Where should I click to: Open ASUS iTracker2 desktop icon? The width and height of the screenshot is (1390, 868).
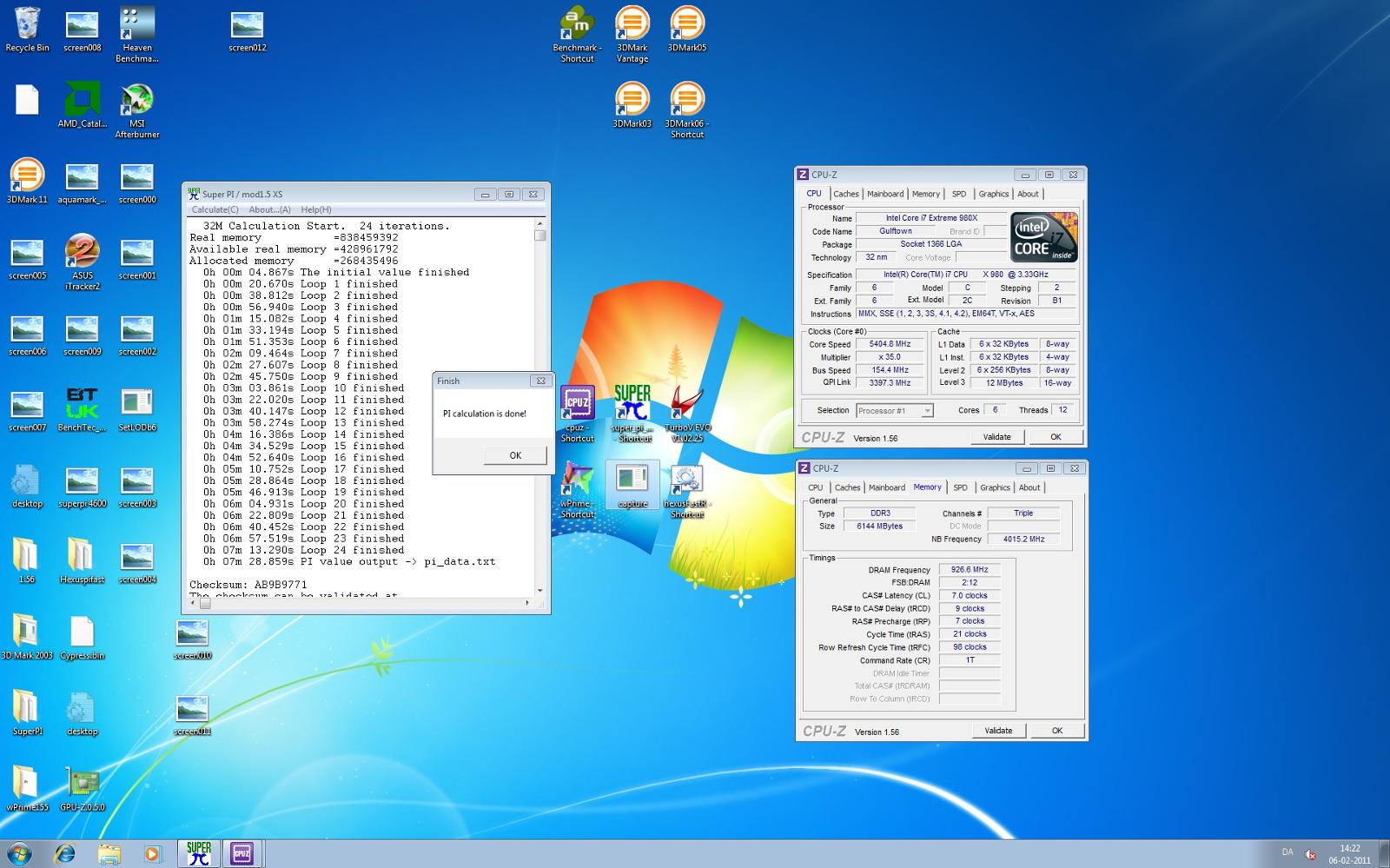tap(82, 262)
